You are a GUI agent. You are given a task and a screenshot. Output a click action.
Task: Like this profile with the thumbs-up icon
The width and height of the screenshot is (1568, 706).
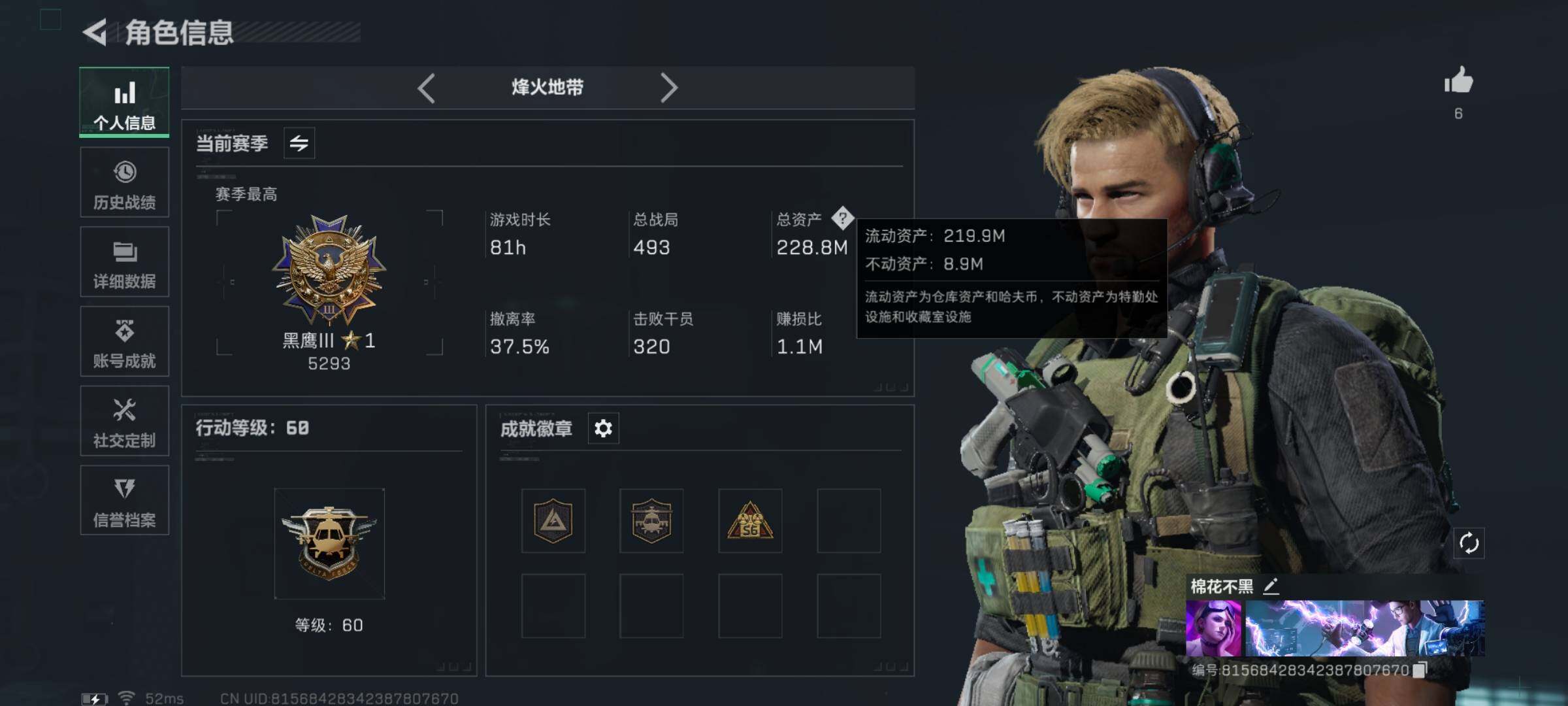coord(1458,82)
